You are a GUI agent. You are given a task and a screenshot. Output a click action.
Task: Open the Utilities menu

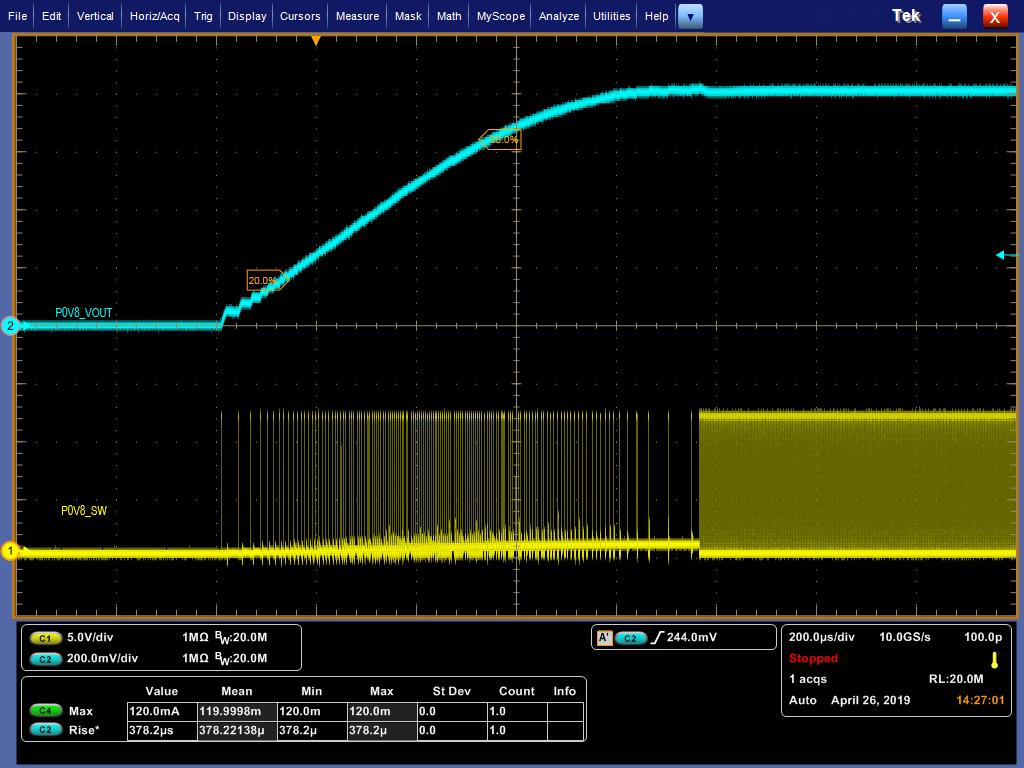[611, 16]
